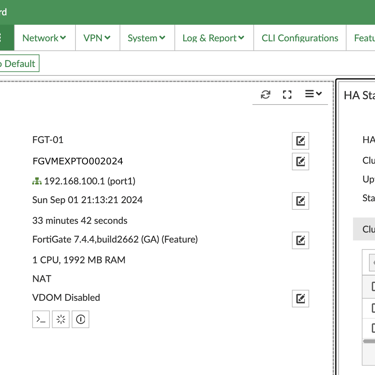The width and height of the screenshot is (375, 375).
Task: Edit the FortiGate firmware version
Action: (x=300, y=240)
